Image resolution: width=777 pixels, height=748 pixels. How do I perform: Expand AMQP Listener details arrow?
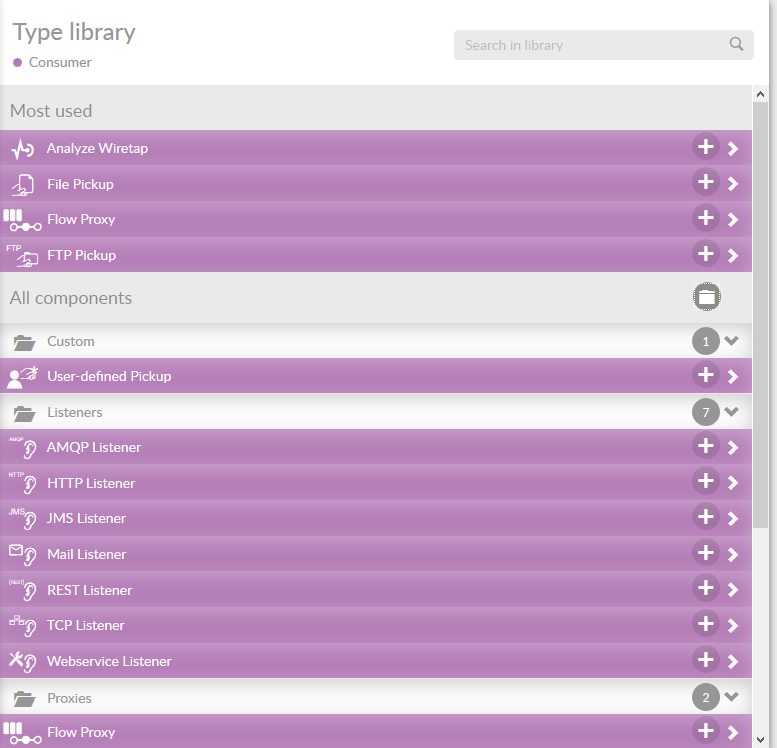pyautogui.click(x=733, y=448)
